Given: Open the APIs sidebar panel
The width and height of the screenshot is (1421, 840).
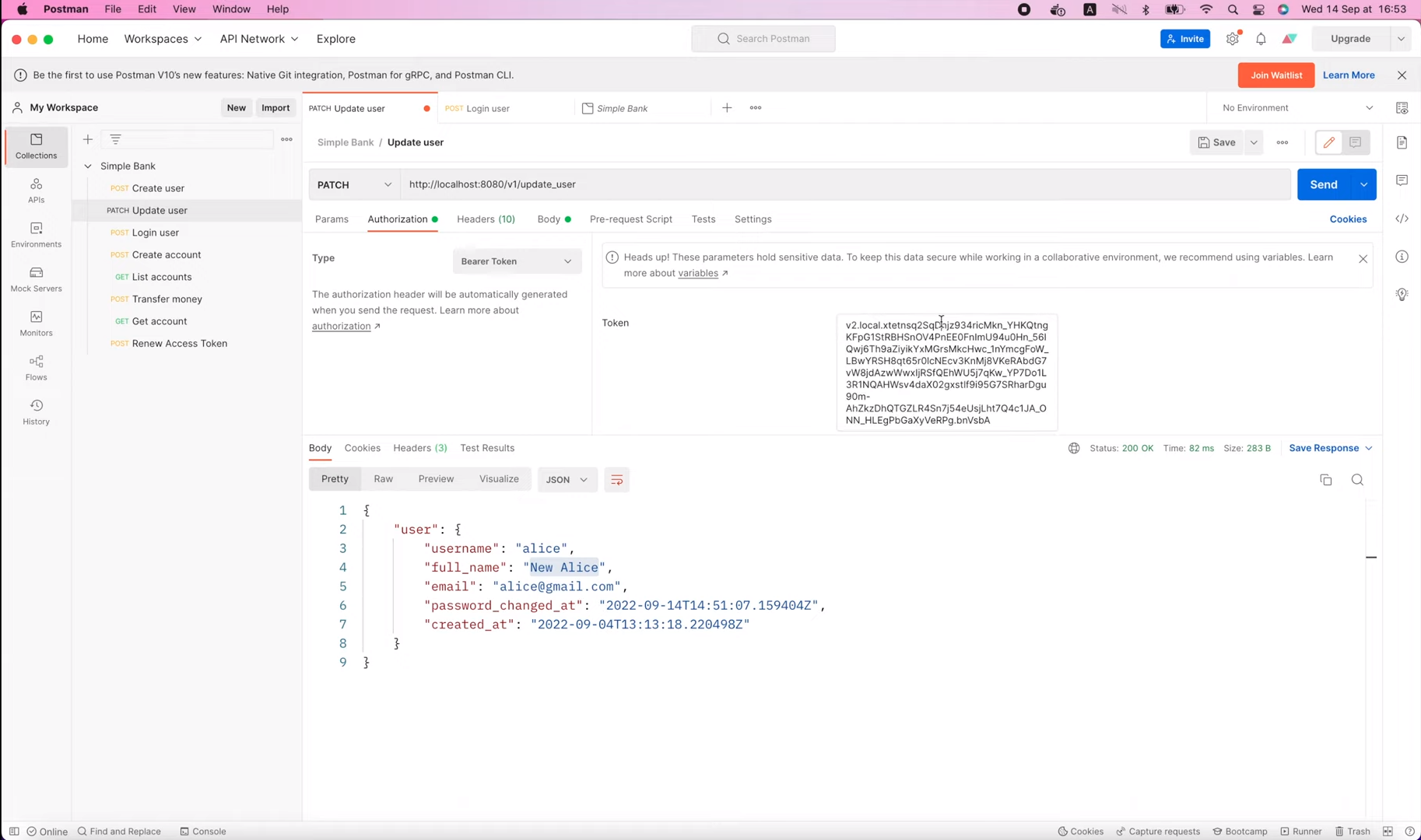Looking at the screenshot, I should point(36,191).
